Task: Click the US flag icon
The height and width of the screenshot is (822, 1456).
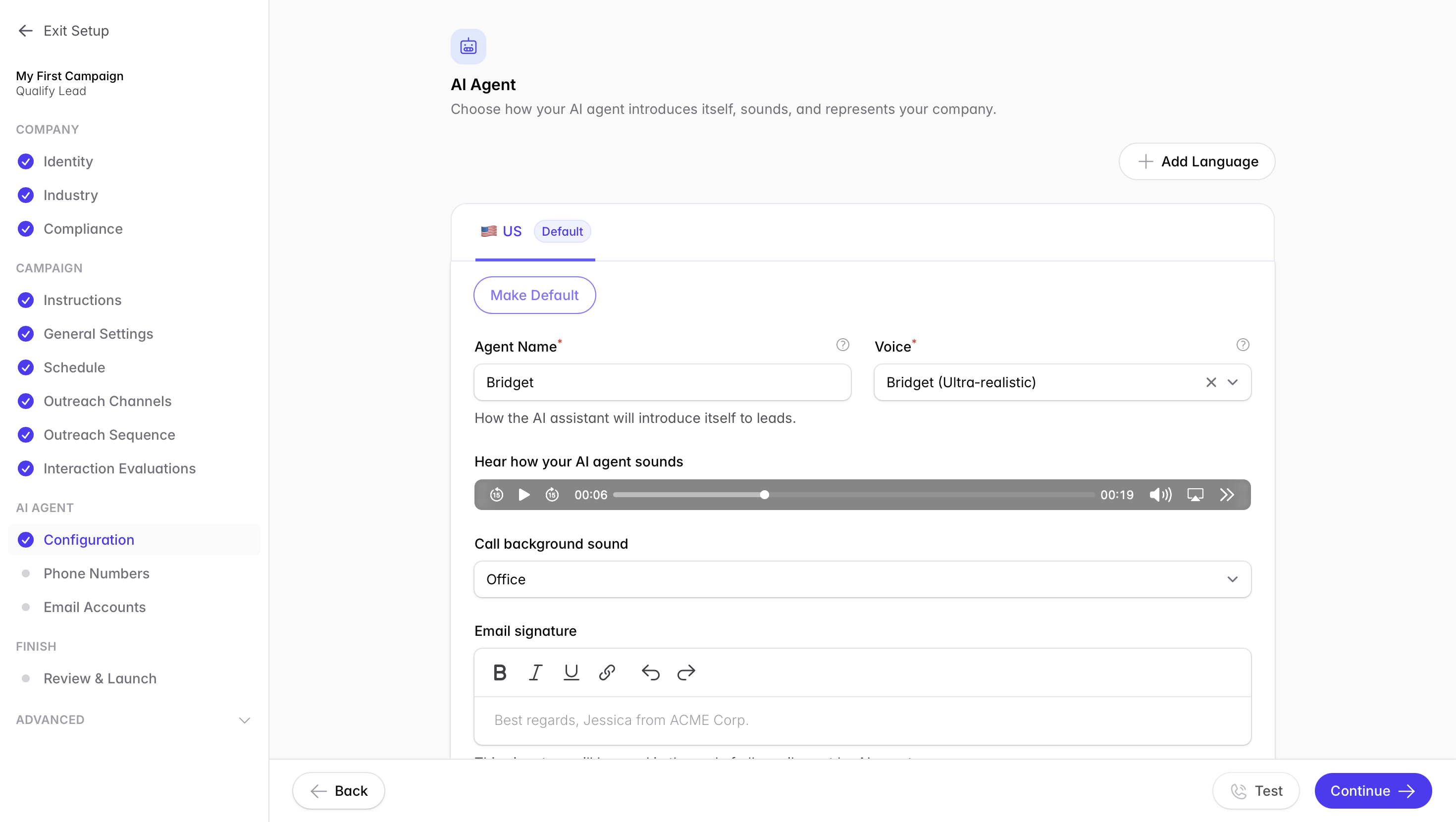Action: point(489,231)
